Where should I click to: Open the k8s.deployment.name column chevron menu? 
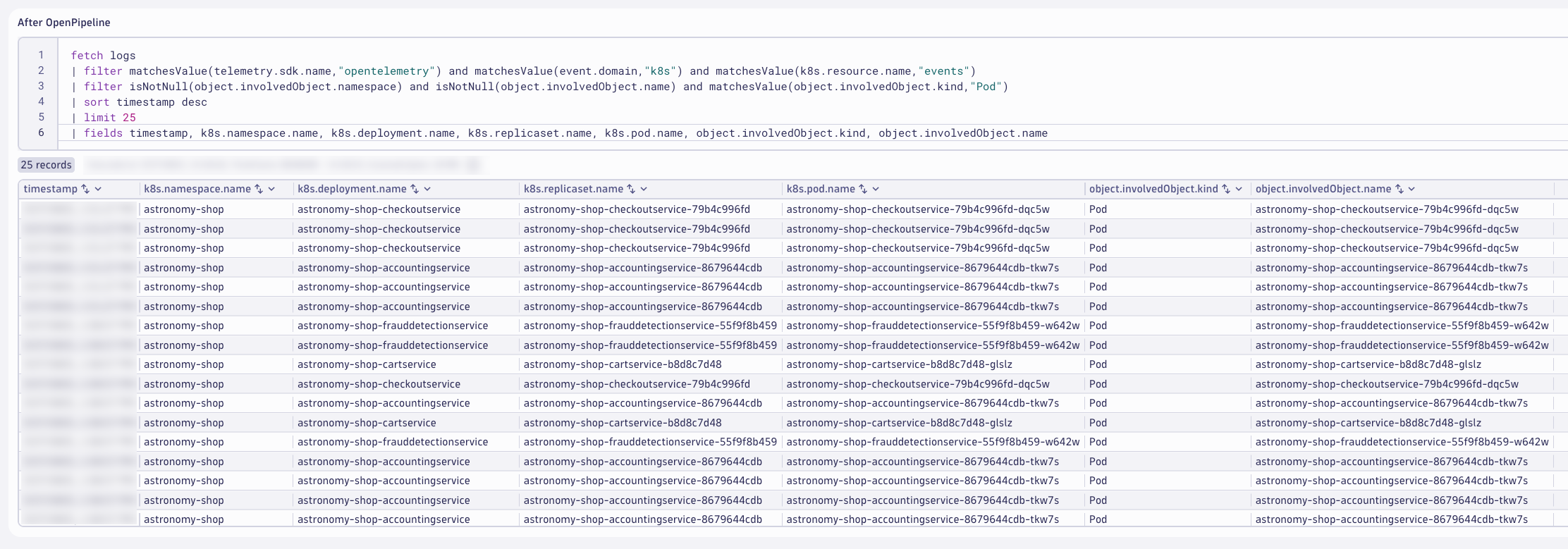427,189
